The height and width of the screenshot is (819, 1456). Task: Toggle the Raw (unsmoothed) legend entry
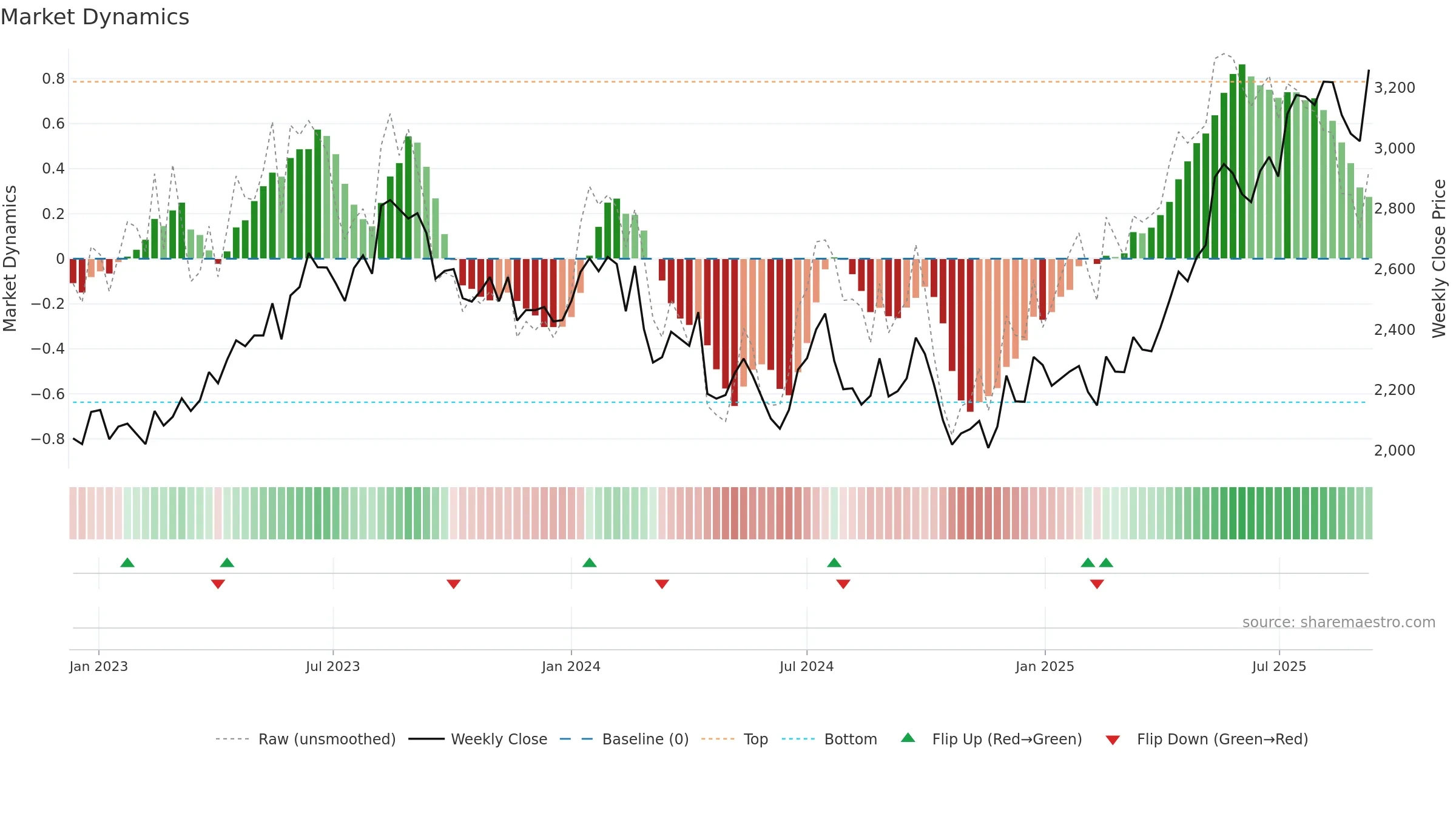(x=306, y=739)
